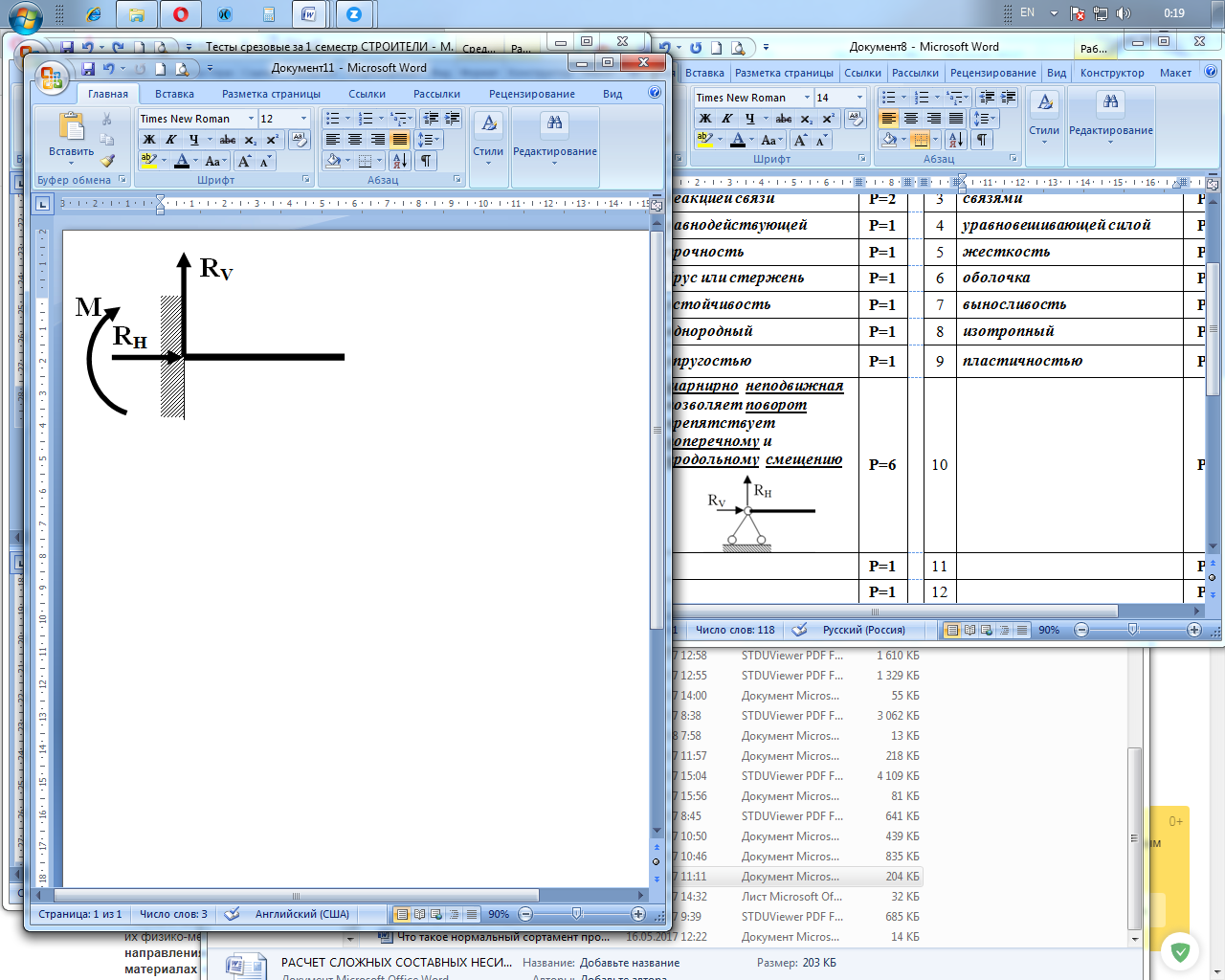The image size is (1225, 980).
Task: Open Times New Roman font dropdown in Документ8
Action: coord(807,98)
